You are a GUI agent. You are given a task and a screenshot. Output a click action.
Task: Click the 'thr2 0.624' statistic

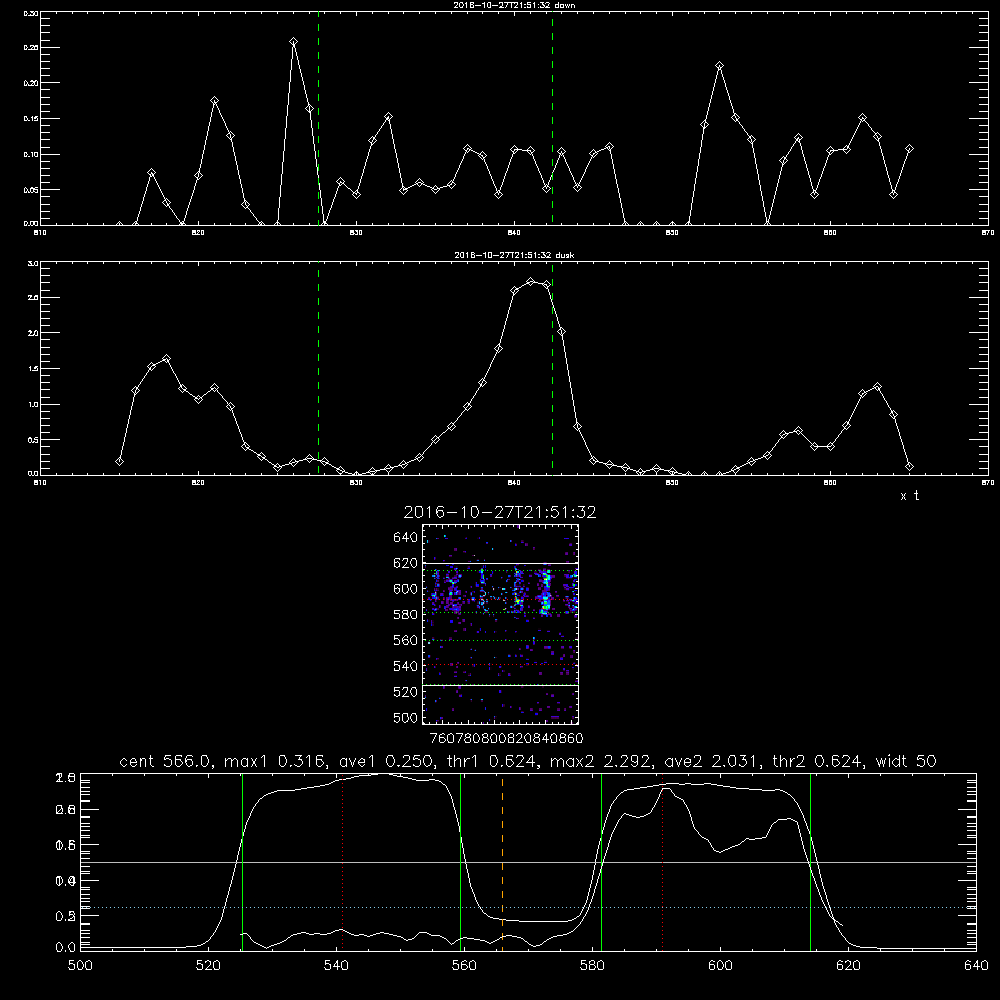pos(816,761)
